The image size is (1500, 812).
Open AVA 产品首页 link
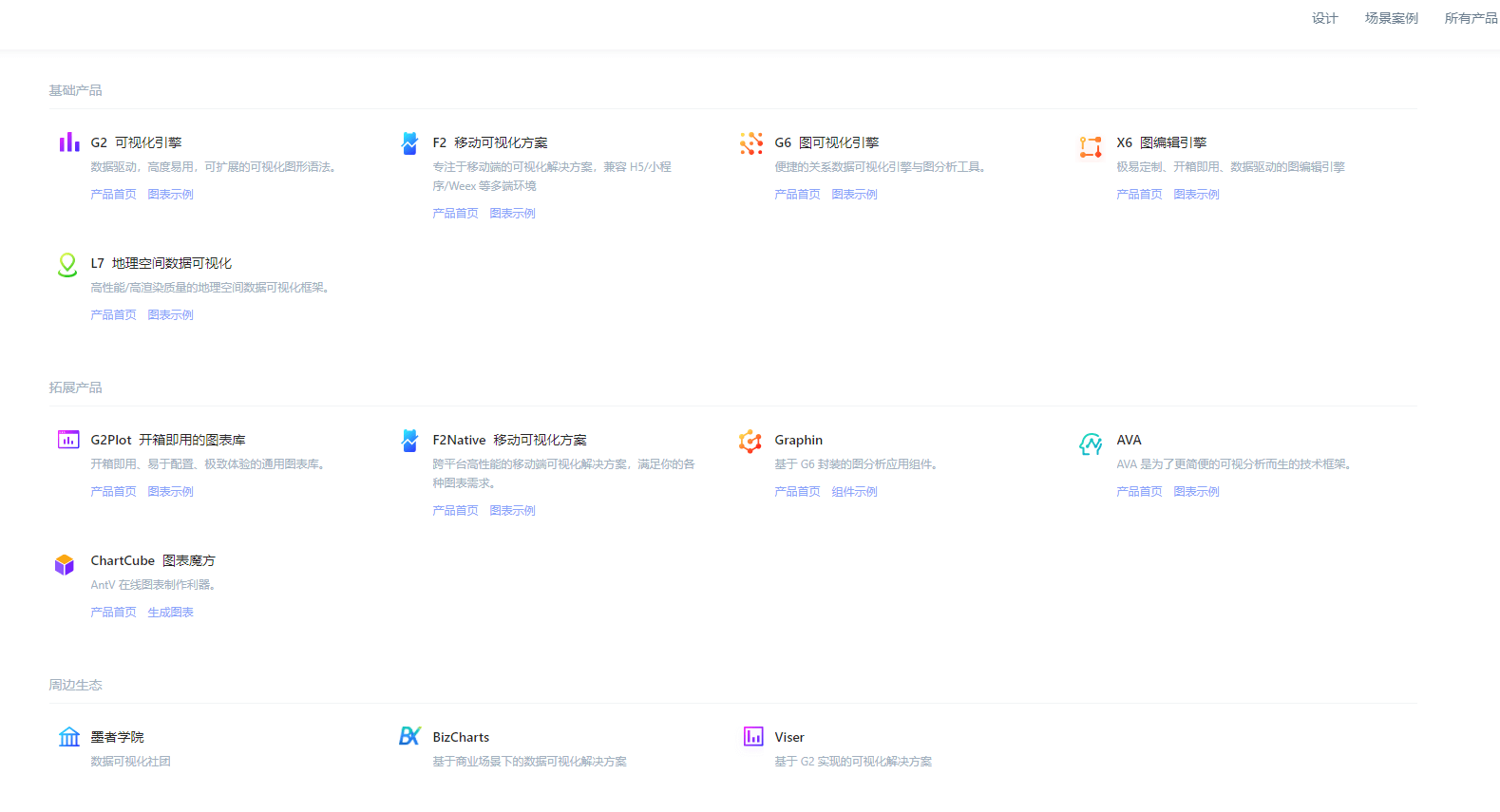[1139, 491]
